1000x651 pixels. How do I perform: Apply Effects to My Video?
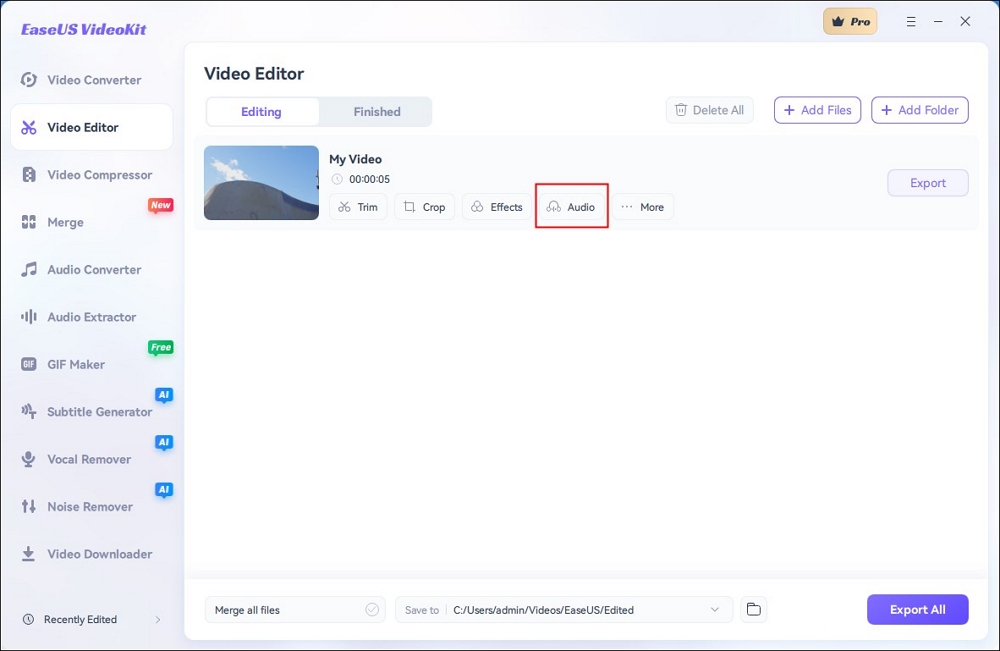pos(496,207)
